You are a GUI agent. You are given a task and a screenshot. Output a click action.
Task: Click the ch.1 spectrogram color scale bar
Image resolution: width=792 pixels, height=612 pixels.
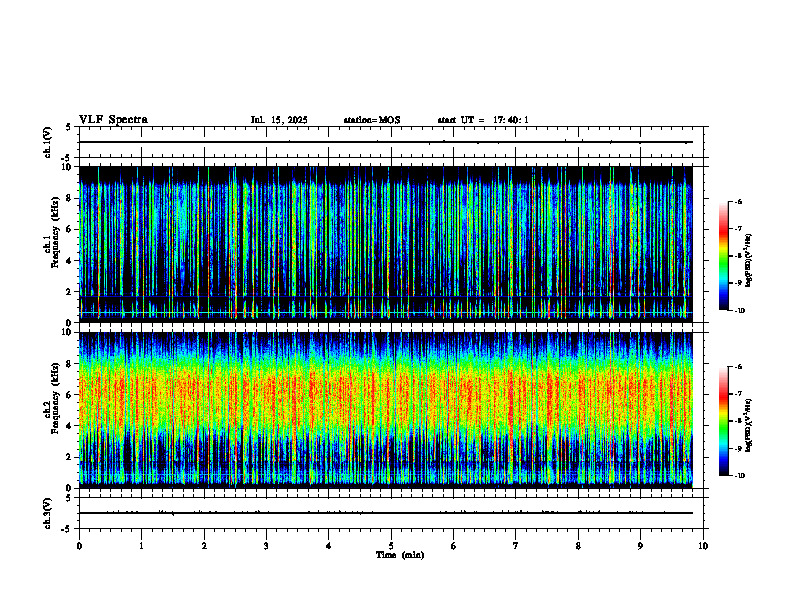point(723,256)
